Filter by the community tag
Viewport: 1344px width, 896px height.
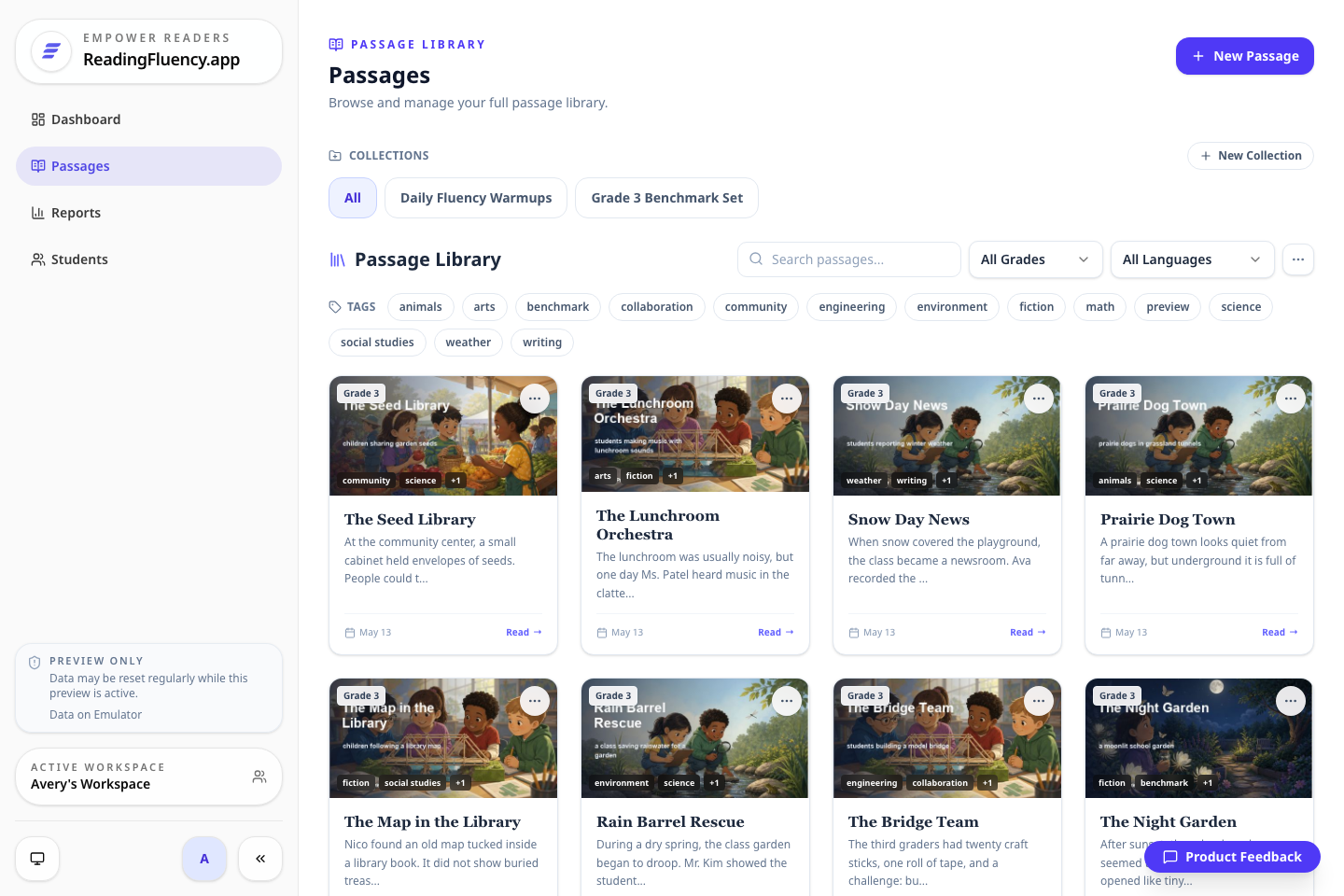756,307
